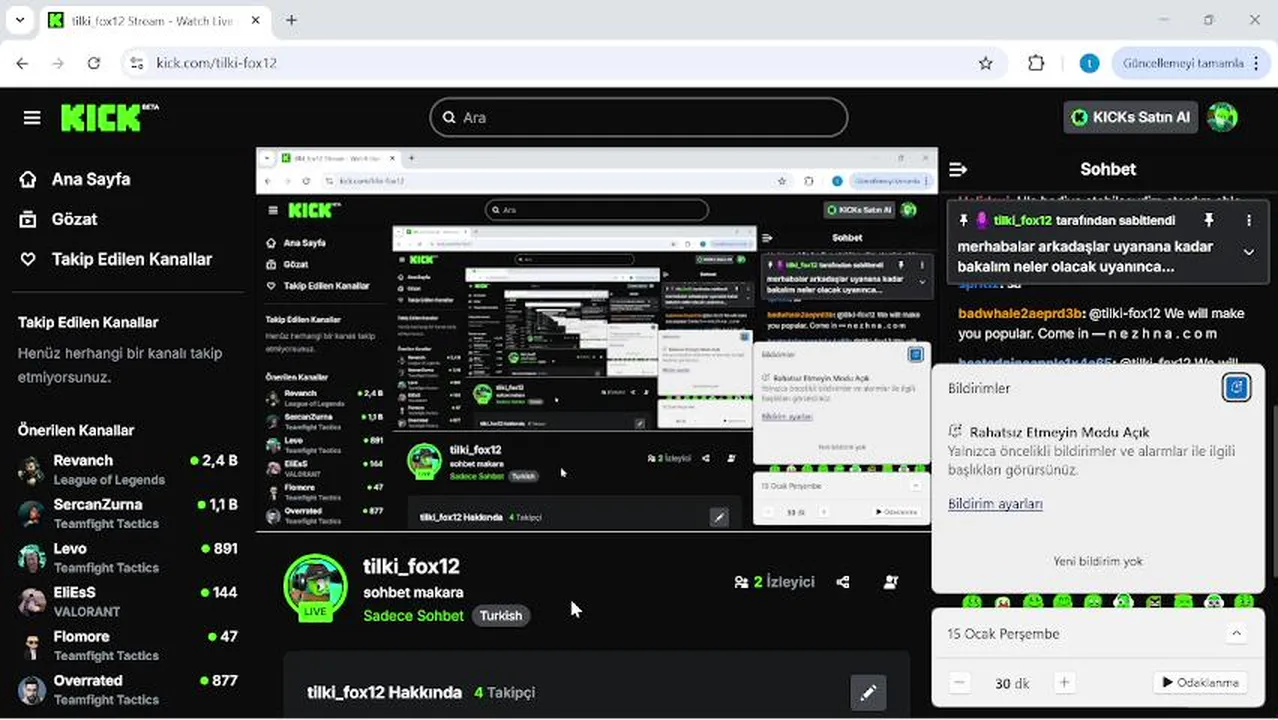1278x720 pixels.
Task: View site information icon in the address bar
Action: pyautogui.click(x=137, y=63)
